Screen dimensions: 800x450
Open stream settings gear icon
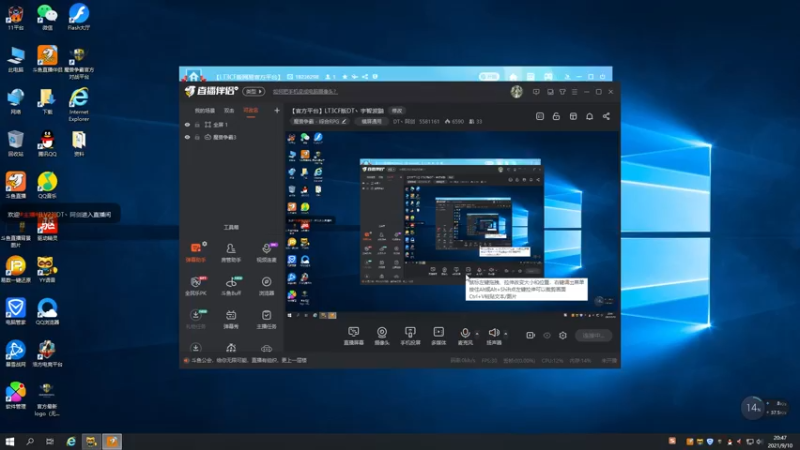[x=563, y=335]
